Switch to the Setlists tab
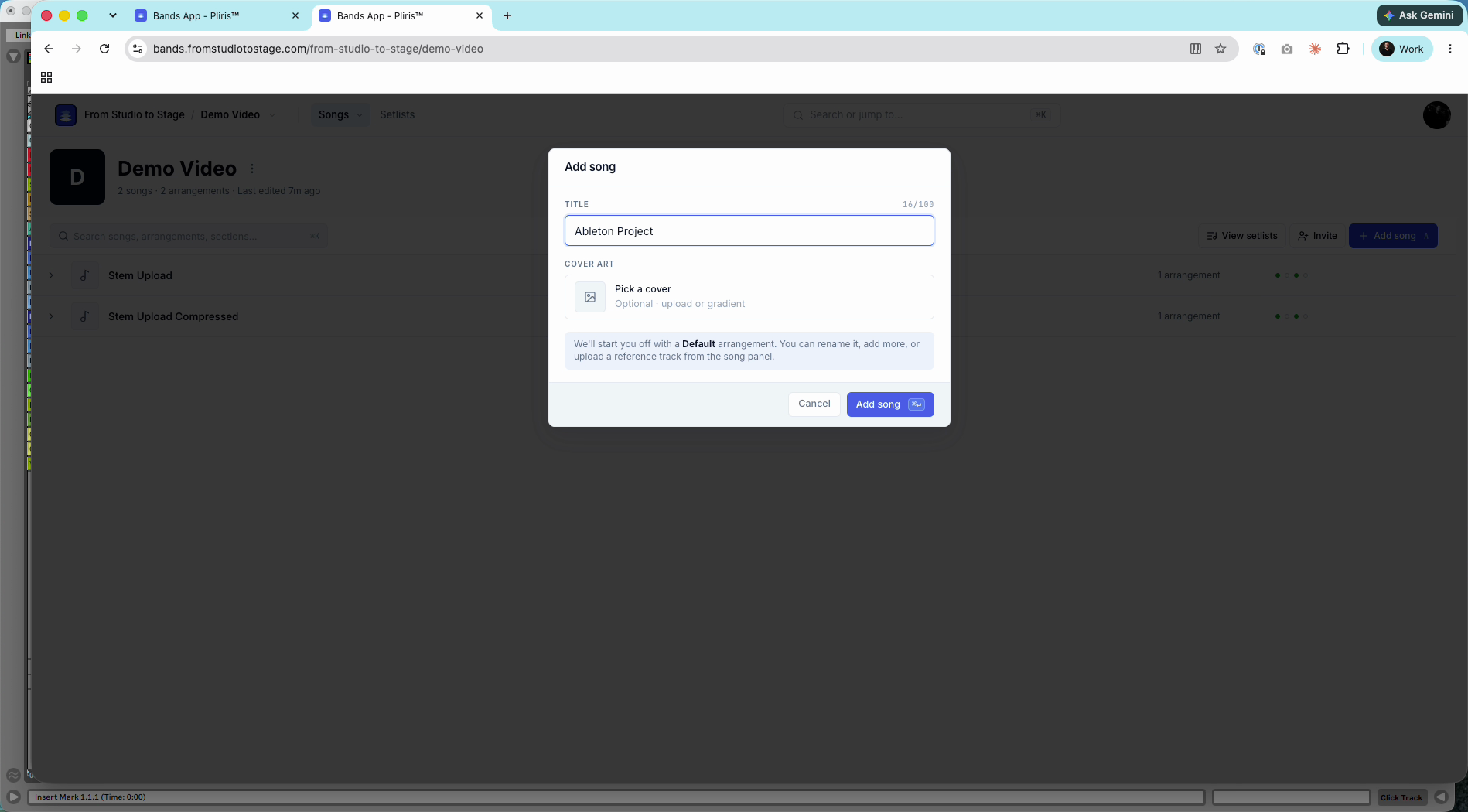Image resolution: width=1468 pixels, height=812 pixels. 397,114
